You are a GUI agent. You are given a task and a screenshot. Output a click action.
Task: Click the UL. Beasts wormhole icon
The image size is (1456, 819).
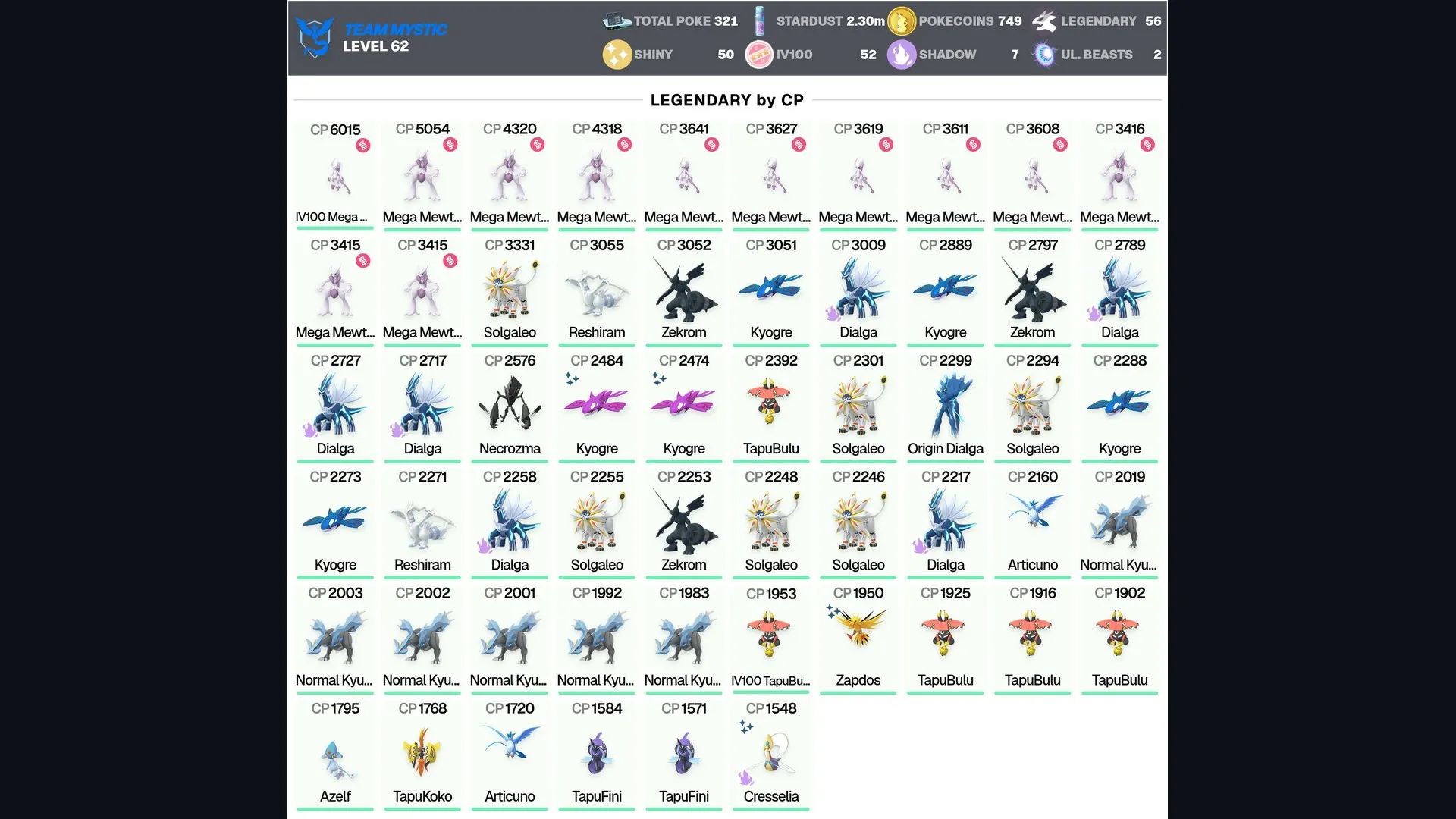click(1044, 55)
